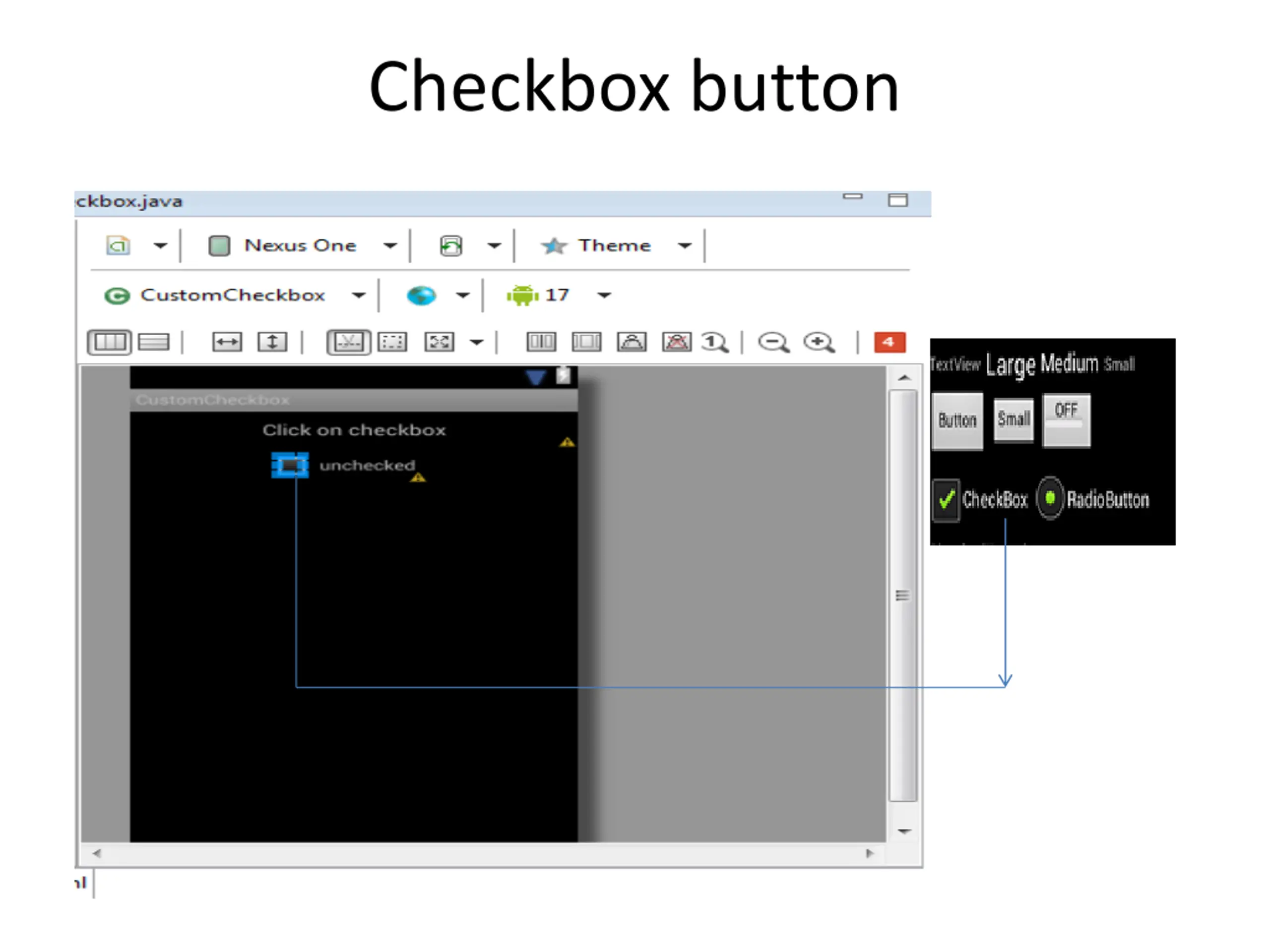Click the vertical scrollbar thumb
The width and height of the screenshot is (1270, 952).
tap(902, 595)
